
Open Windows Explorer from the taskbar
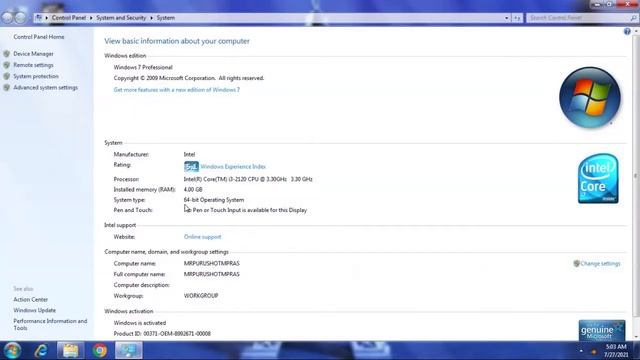click(70, 351)
